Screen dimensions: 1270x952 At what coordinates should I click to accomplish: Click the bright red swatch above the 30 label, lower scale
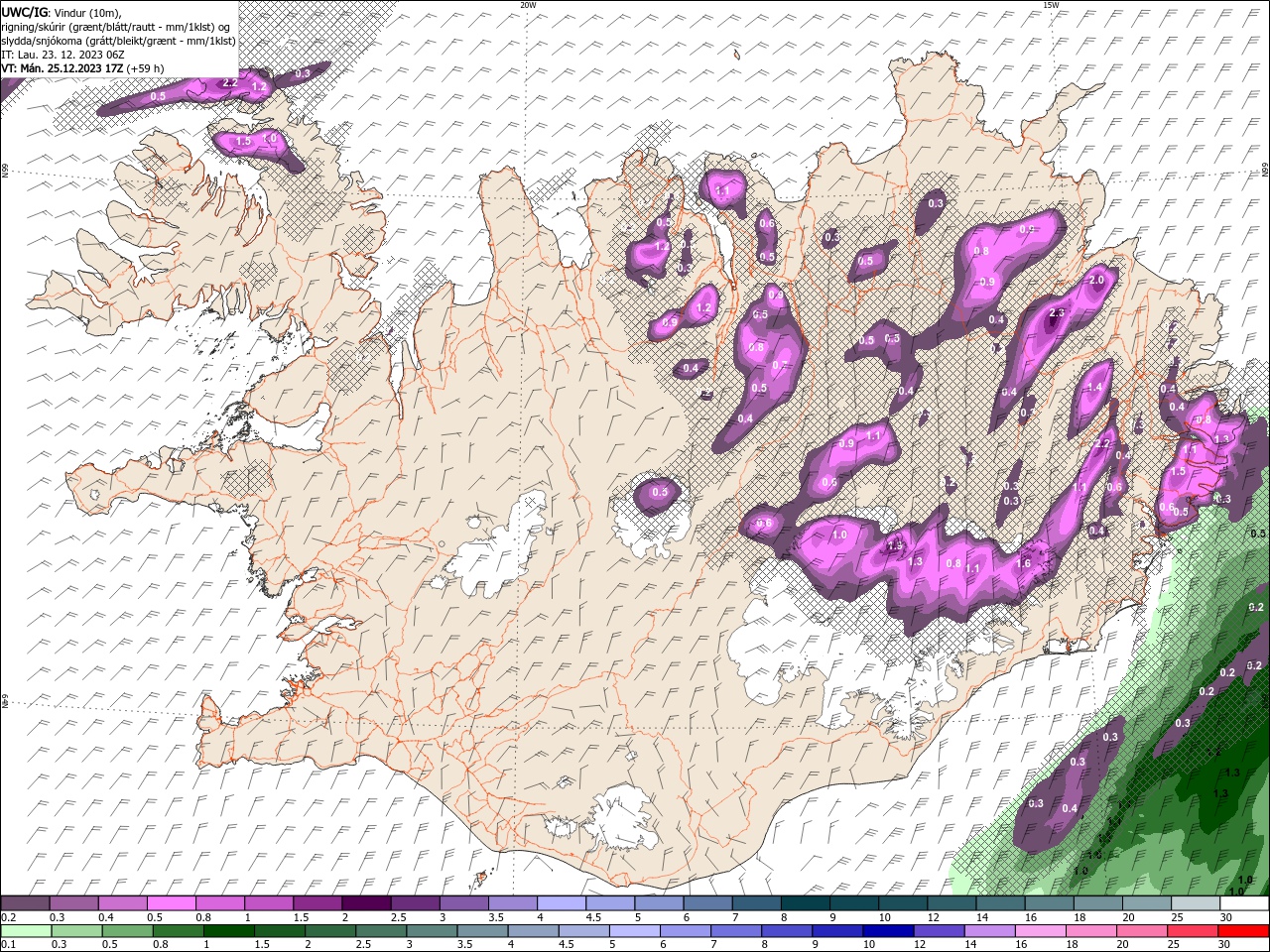pyautogui.click(x=1243, y=931)
